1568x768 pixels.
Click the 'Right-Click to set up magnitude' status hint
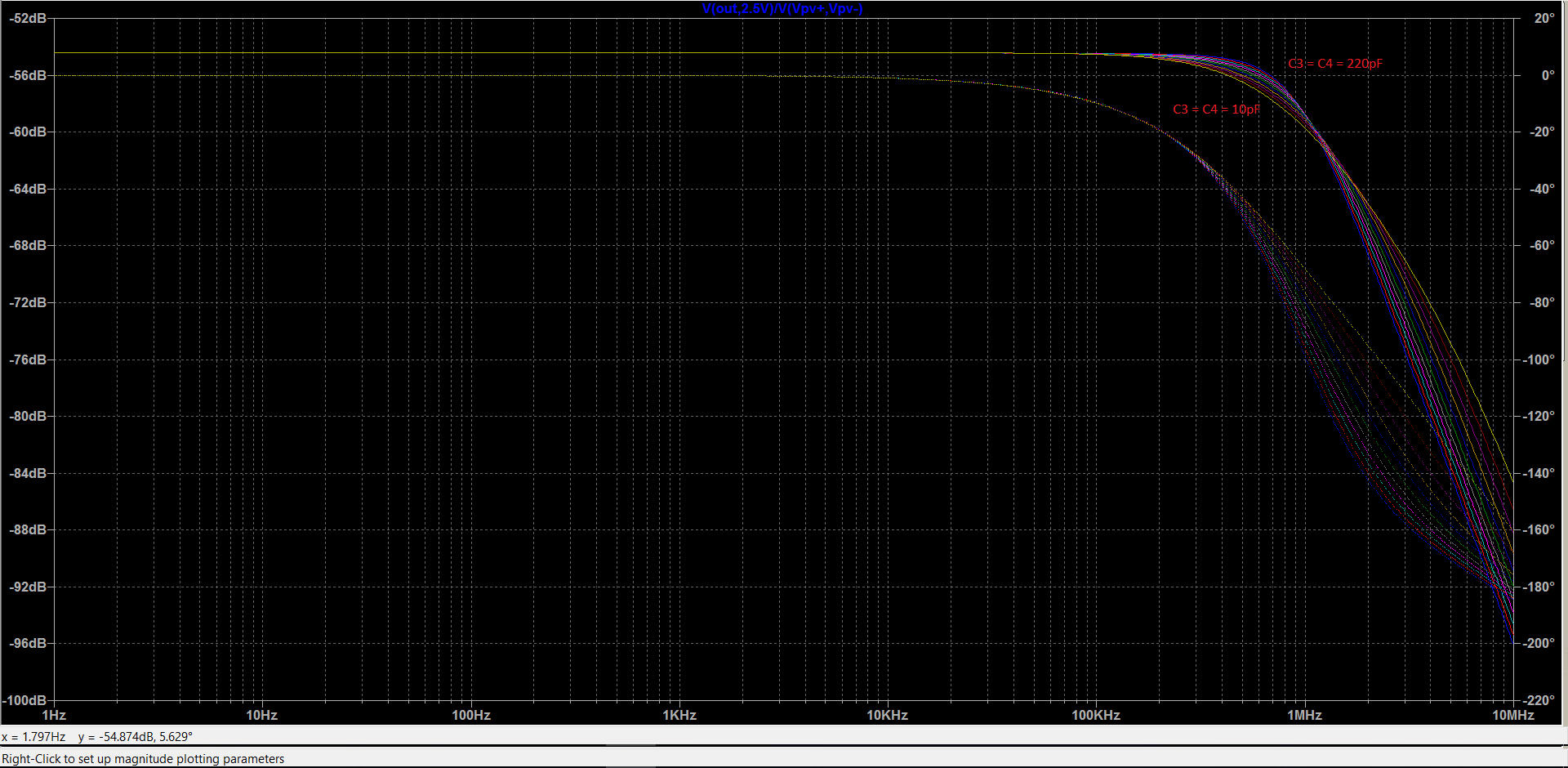coord(143,759)
